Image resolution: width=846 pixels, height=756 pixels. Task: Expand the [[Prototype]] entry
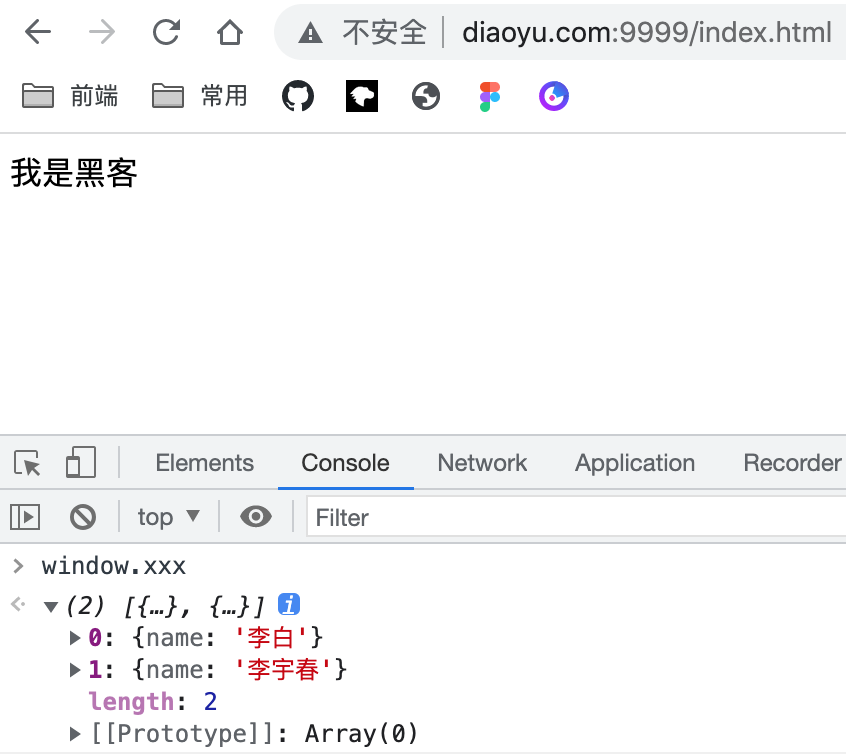[x=75, y=733]
